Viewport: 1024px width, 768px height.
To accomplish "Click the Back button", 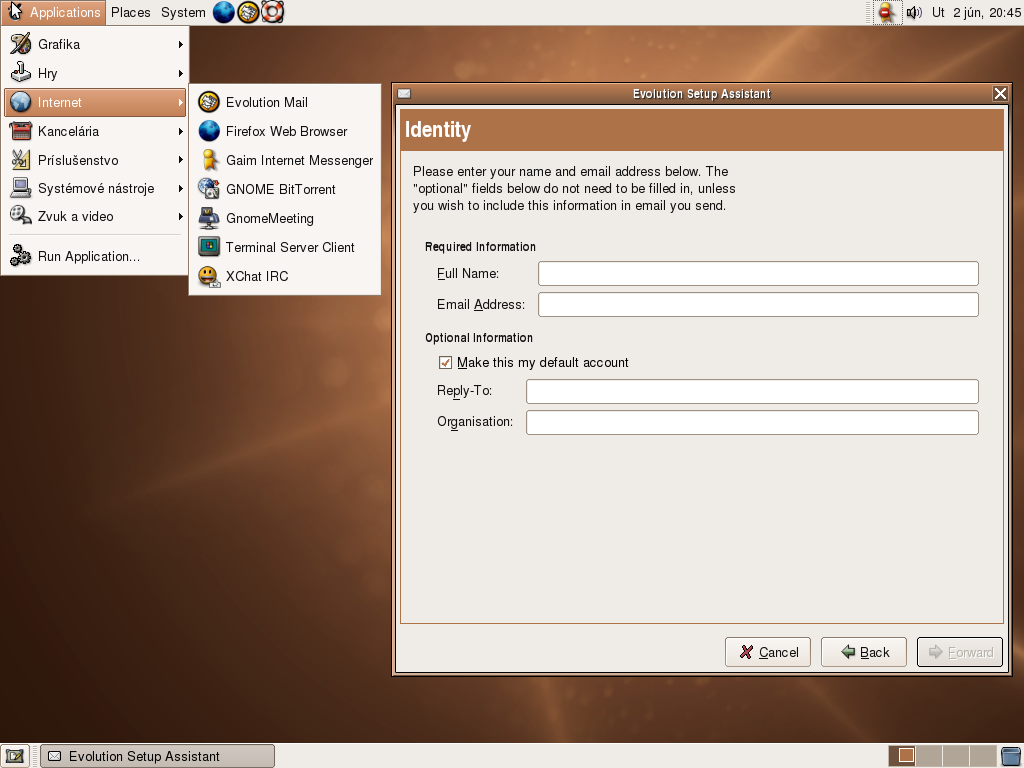I will (x=864, y=652).
